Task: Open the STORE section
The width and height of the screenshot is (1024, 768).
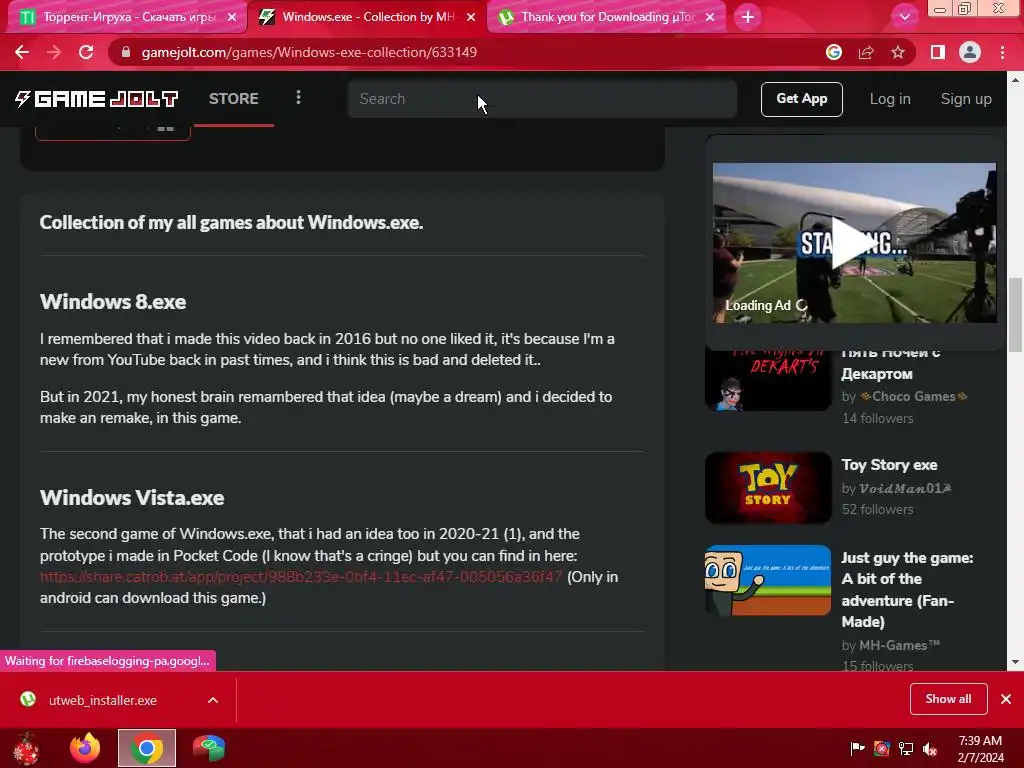Action: click(x=234, y=99)
